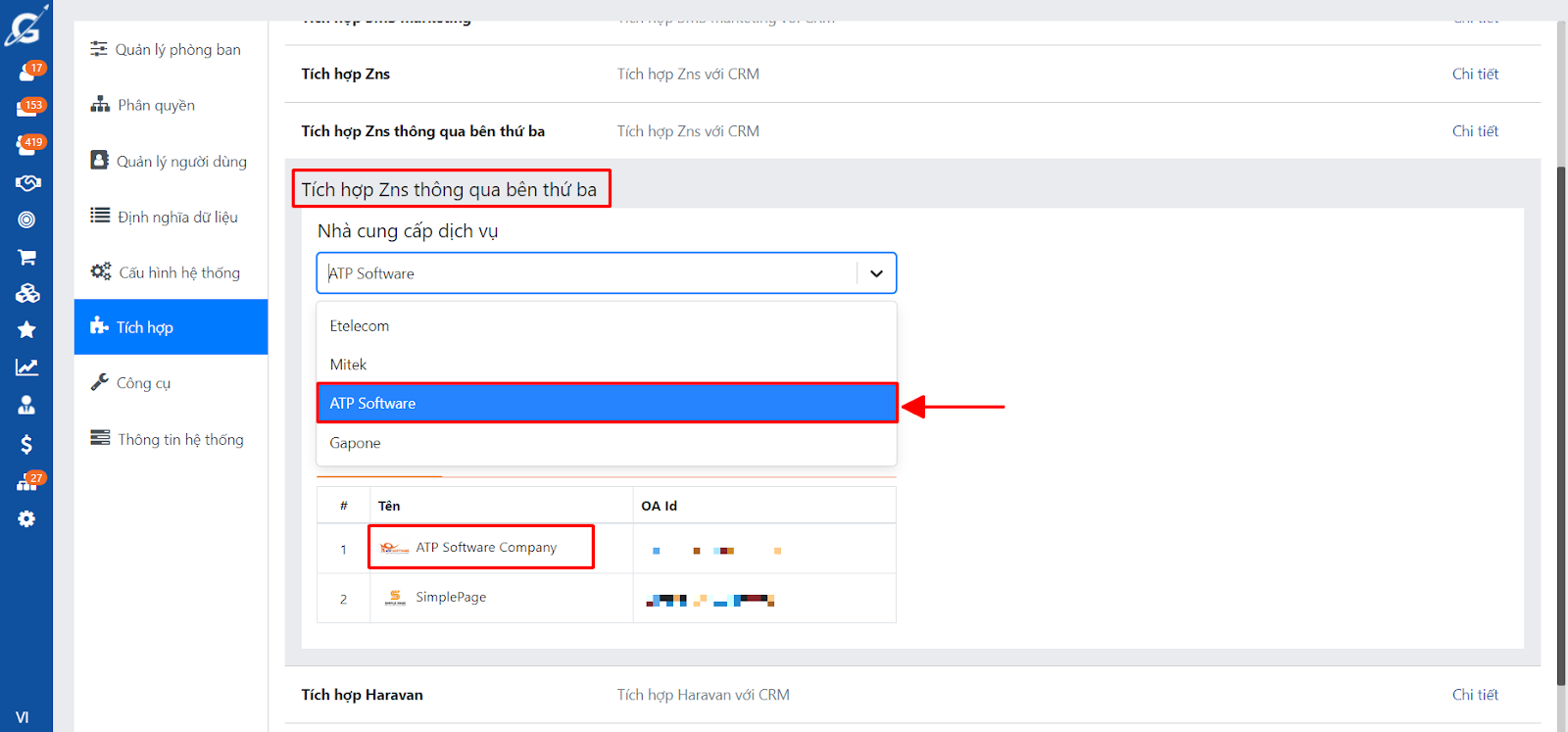Image resolution: width=1568 pixels, height=732 pixels.
Task: Open the handshake deals icon
Action: coord(26,183)
